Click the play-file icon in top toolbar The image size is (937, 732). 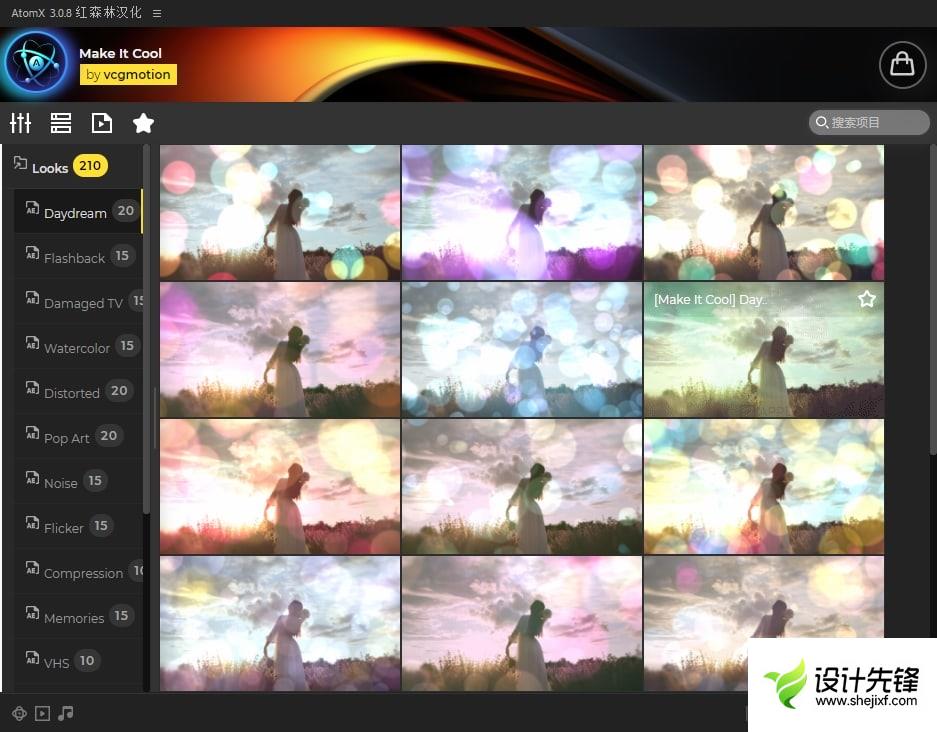pos(102,123)
